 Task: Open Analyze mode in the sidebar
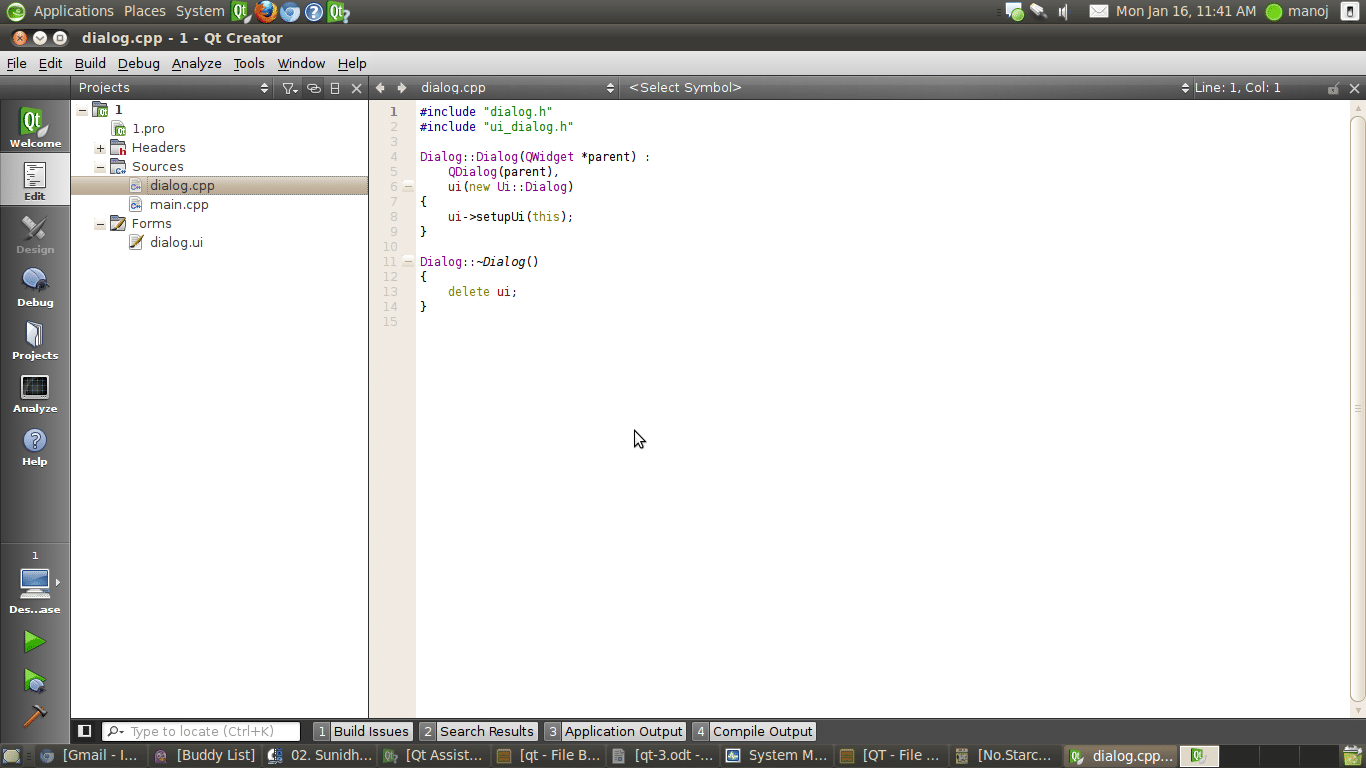(35, 393)
